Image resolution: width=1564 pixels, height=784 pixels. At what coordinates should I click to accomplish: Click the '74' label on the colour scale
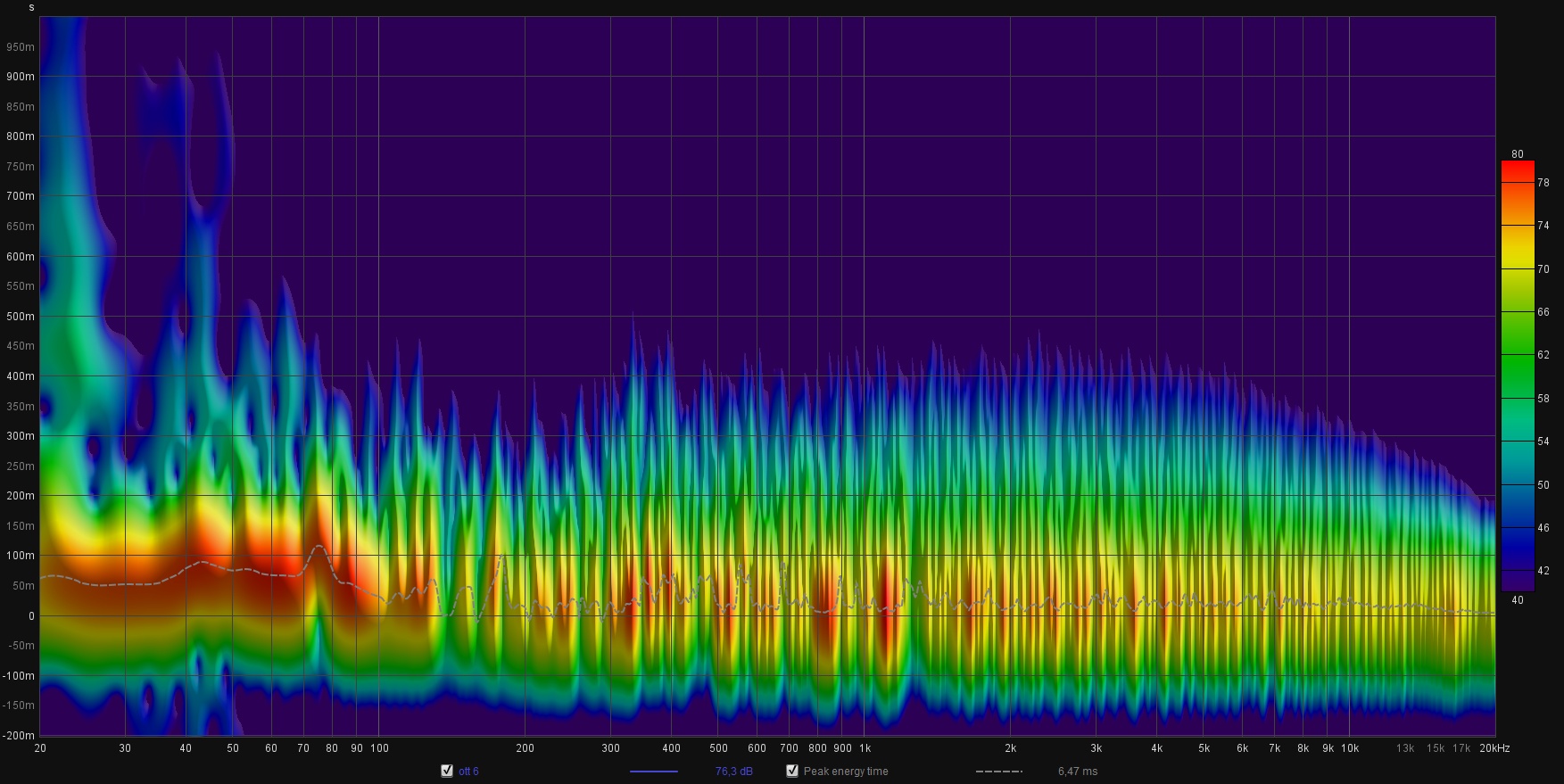(x=1543, y=226)
